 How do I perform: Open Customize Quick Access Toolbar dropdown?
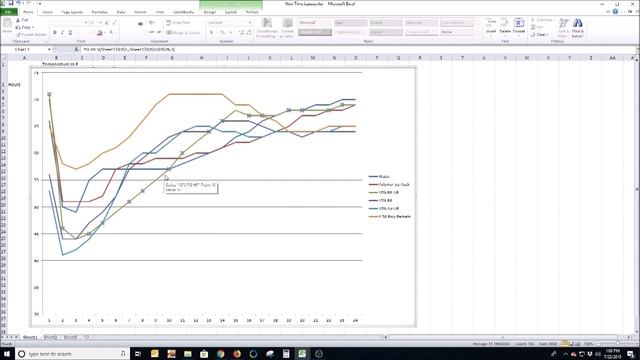(40, 3)
